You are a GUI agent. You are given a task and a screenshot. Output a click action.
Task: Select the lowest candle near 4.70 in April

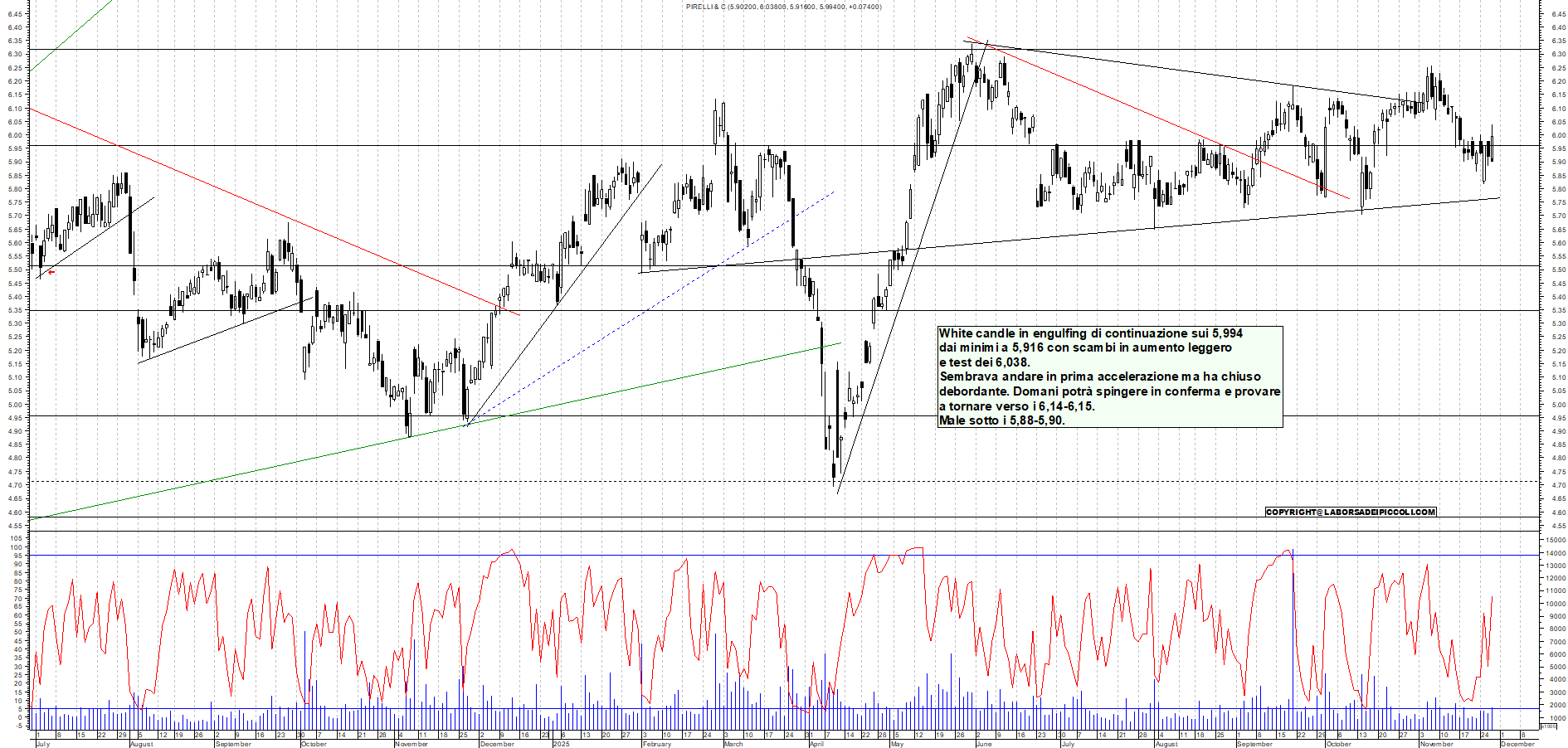click(x=834, y=473)
